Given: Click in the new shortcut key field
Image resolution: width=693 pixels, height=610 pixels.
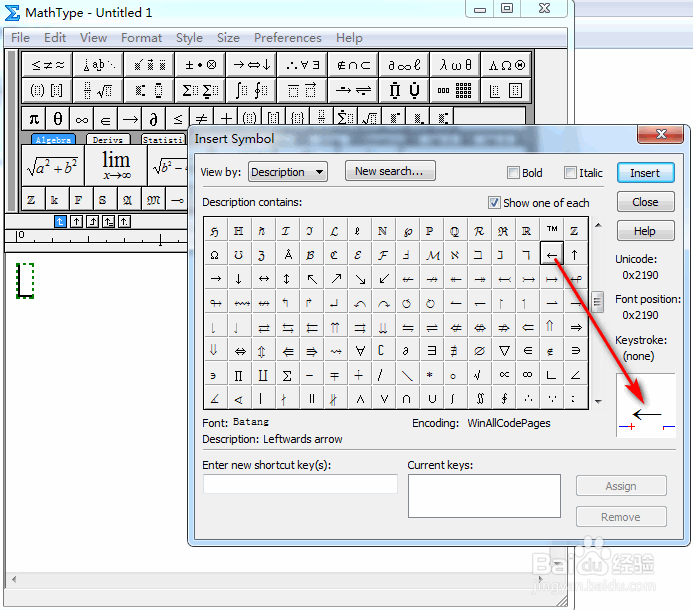Looking at the screenshot, I should (300, 484).
